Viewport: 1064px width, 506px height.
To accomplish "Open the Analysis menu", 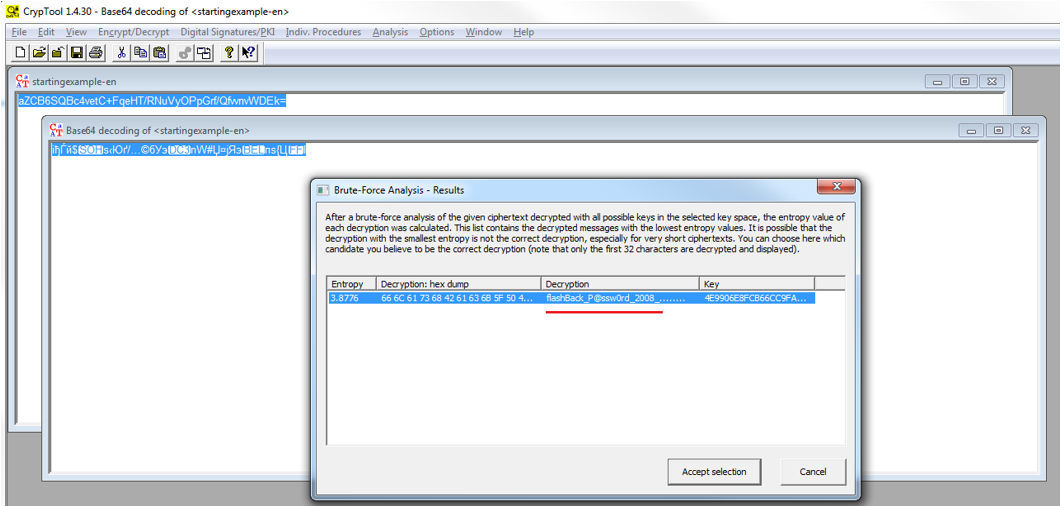I will 390,32.
